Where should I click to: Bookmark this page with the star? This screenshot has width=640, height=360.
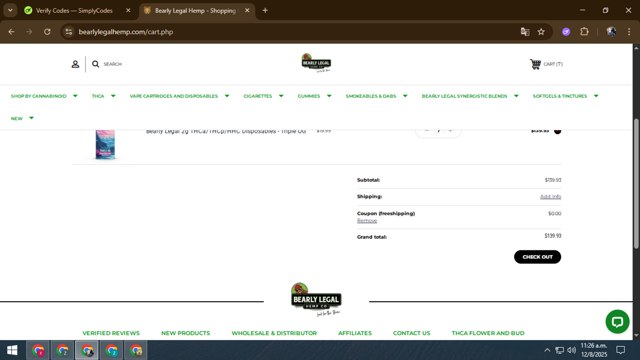coord(541,32)
